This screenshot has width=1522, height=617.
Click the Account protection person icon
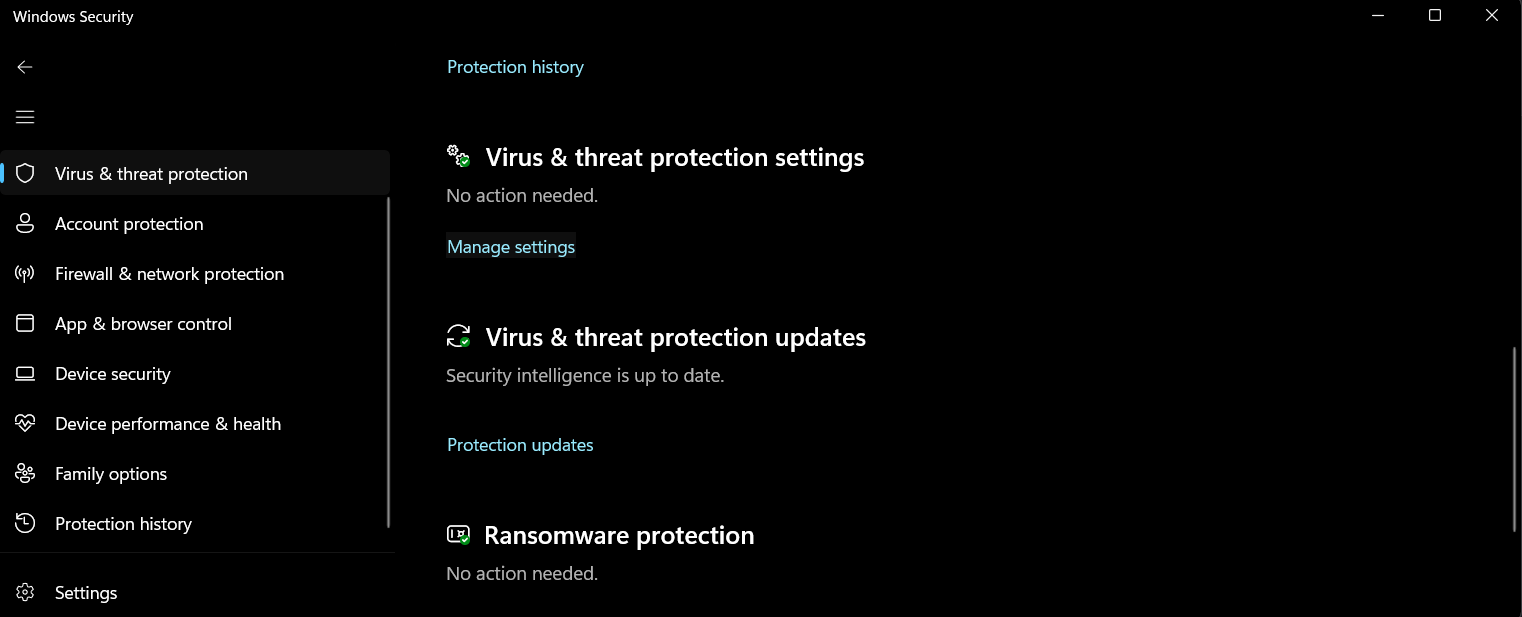[25, 224]
